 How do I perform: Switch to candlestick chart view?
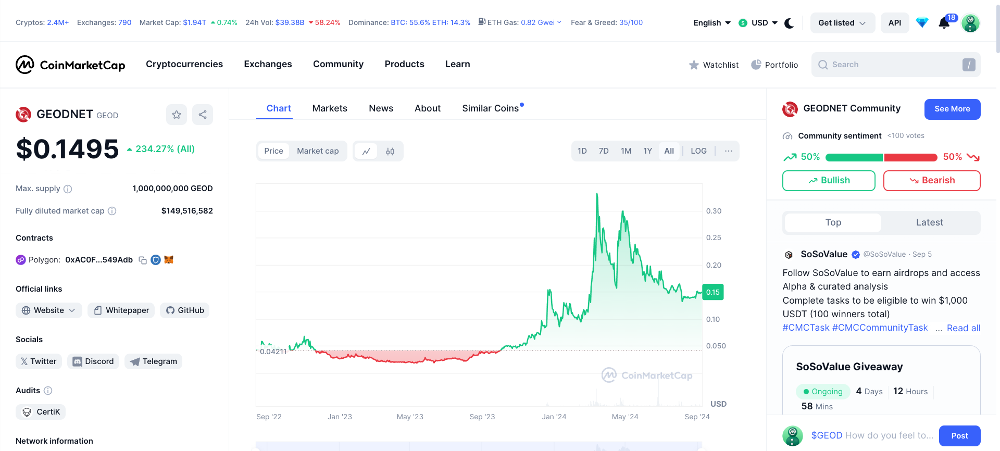tap(390, 151)
